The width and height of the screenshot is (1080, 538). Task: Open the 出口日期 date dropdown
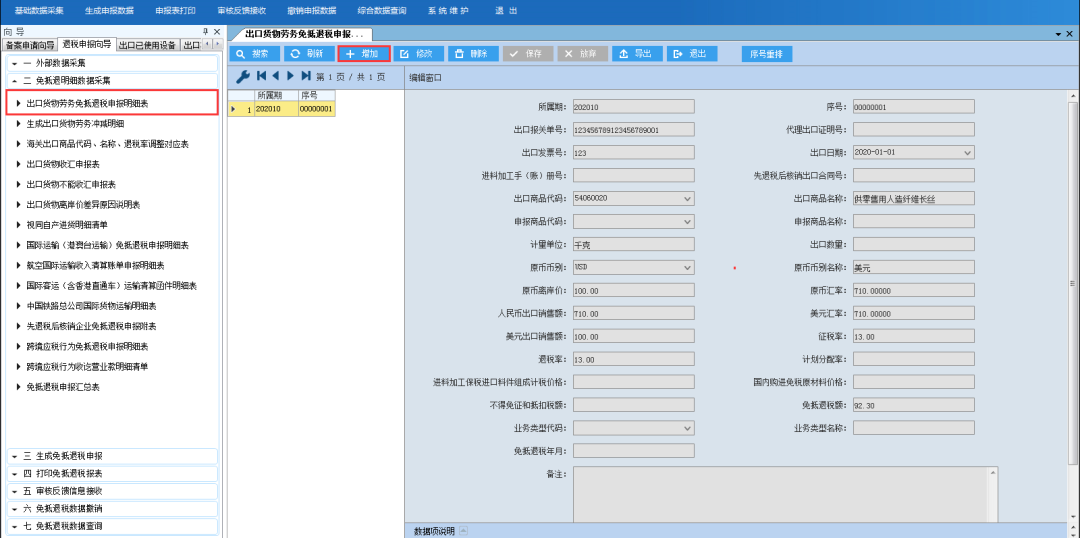(967, 153)
